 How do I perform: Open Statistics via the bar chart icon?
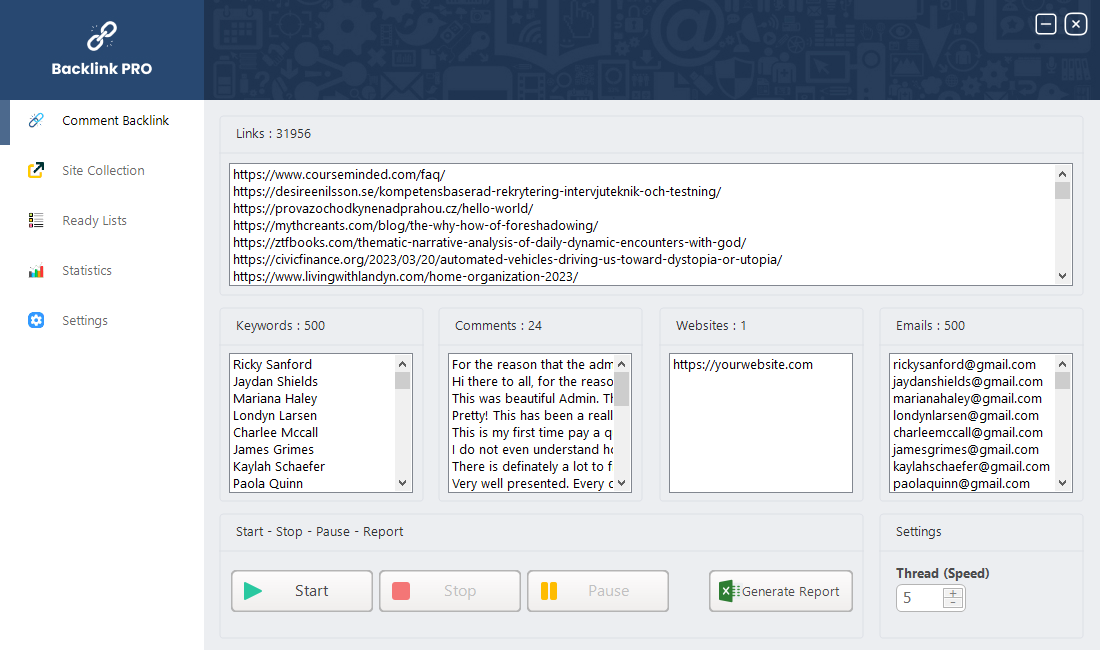pyautogui.click(x=36, y=270)
